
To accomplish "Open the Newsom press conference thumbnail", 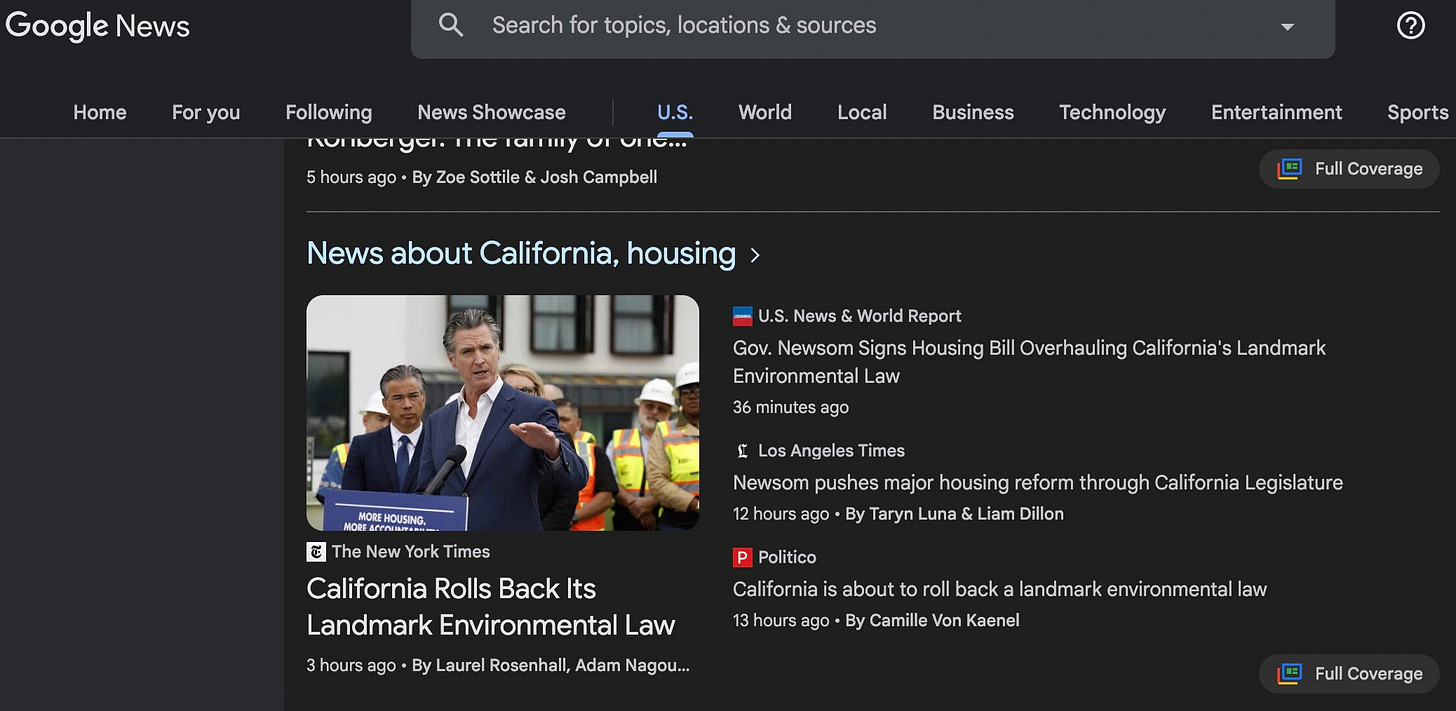I will 503,412.
